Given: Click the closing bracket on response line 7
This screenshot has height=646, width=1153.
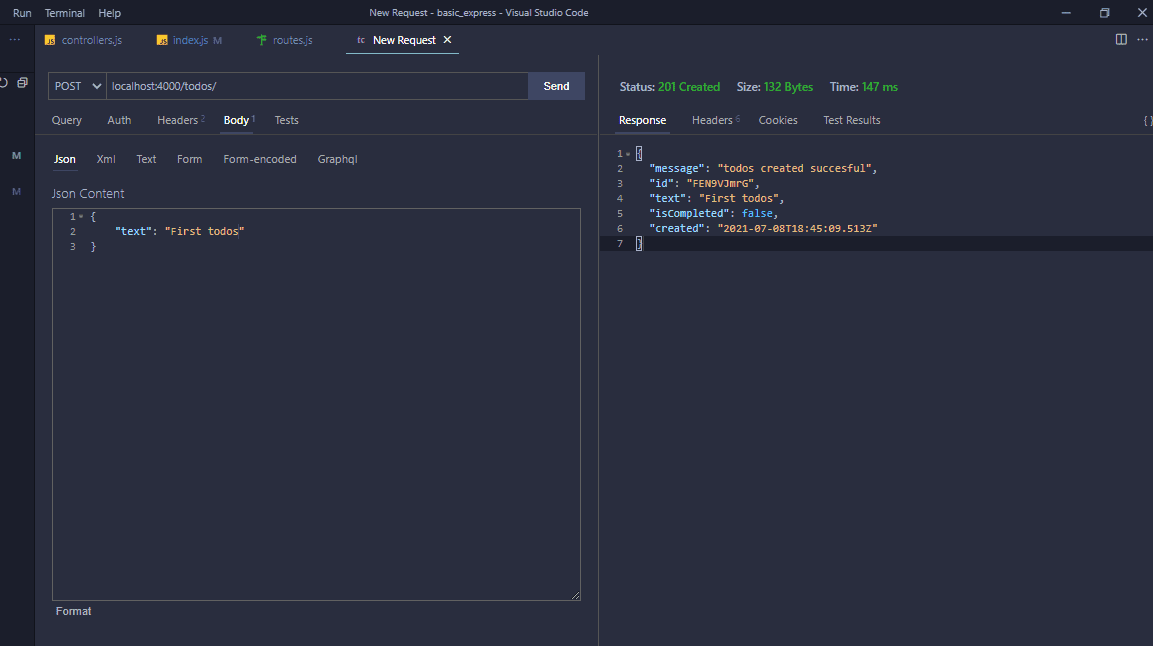Looking at the screenshot, I should (x=639, y=244).
